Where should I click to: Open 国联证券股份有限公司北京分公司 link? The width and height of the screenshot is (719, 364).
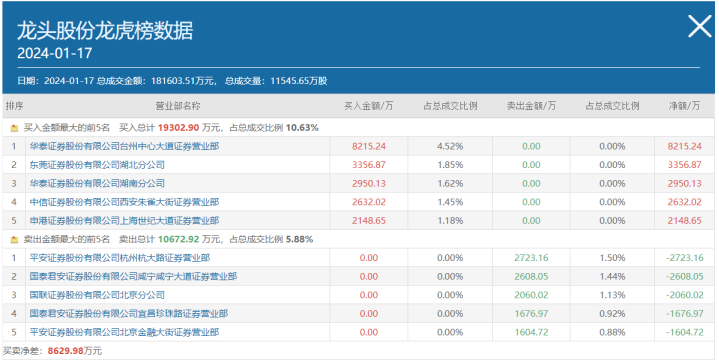click(x=97, y=295)
